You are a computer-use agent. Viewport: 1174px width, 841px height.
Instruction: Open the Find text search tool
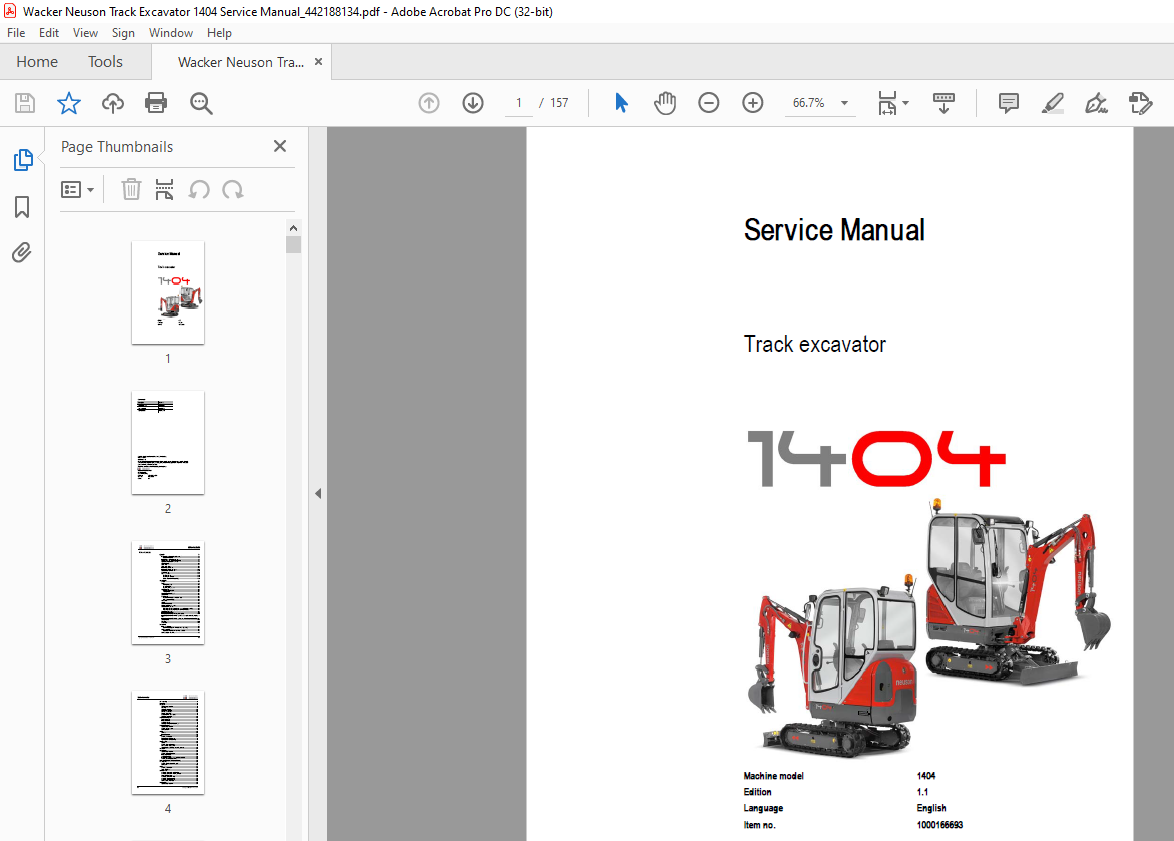201,103
